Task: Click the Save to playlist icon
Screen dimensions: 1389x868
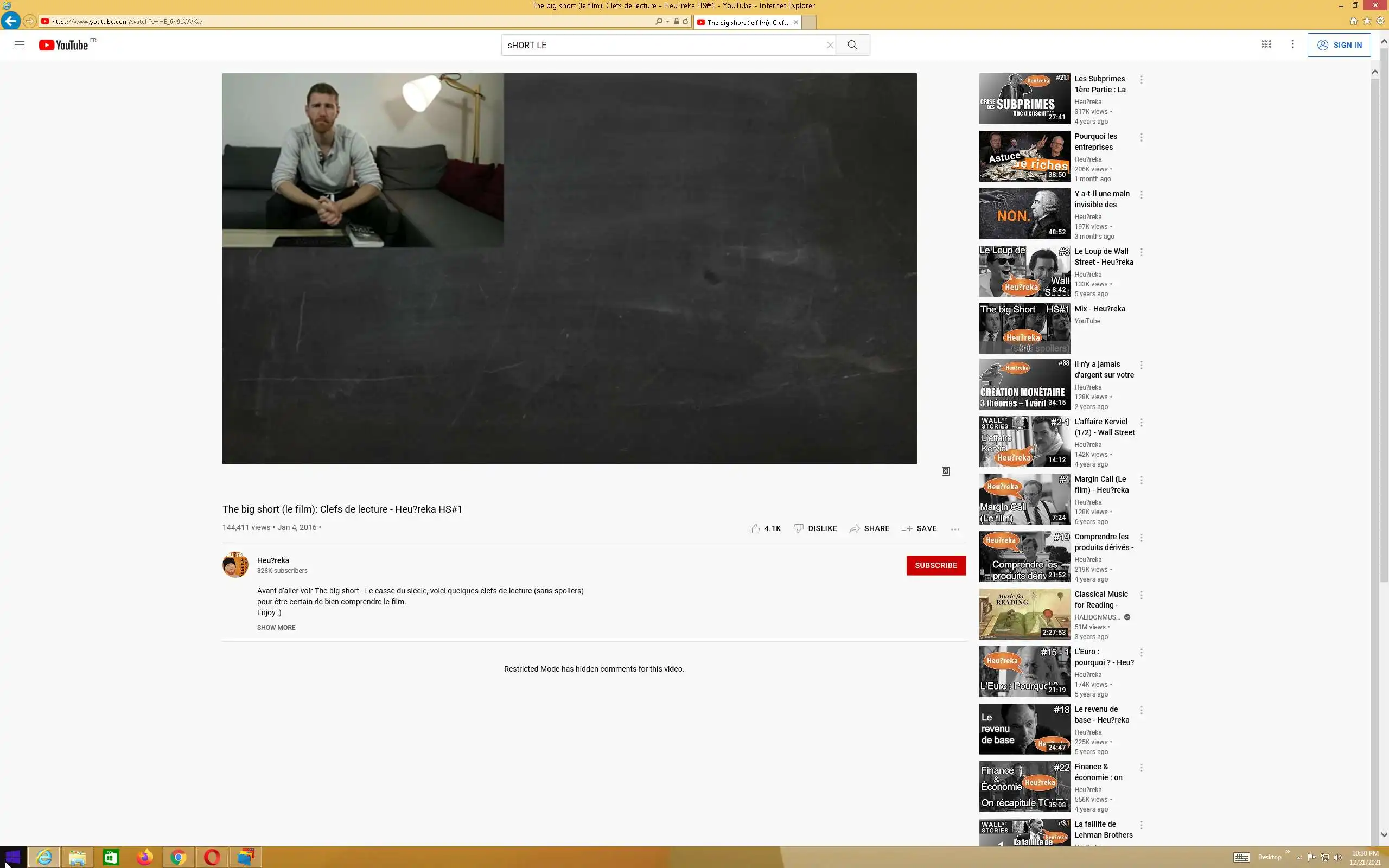Action: (907, 529)
